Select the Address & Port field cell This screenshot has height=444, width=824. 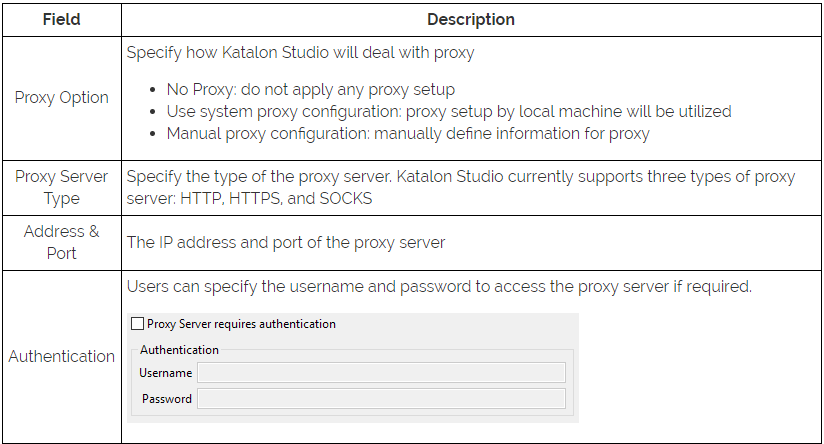61,242
